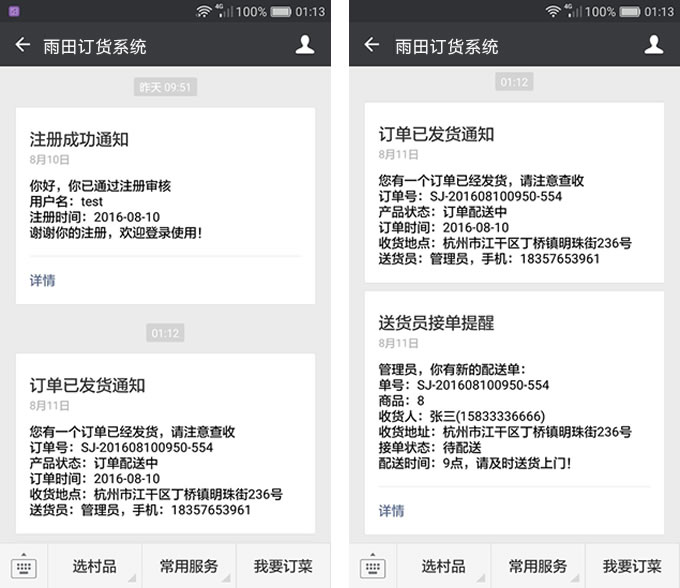Tap the 昨天 09:51 timestamp label
Screen dimensions: 680x588
point(165,87)
